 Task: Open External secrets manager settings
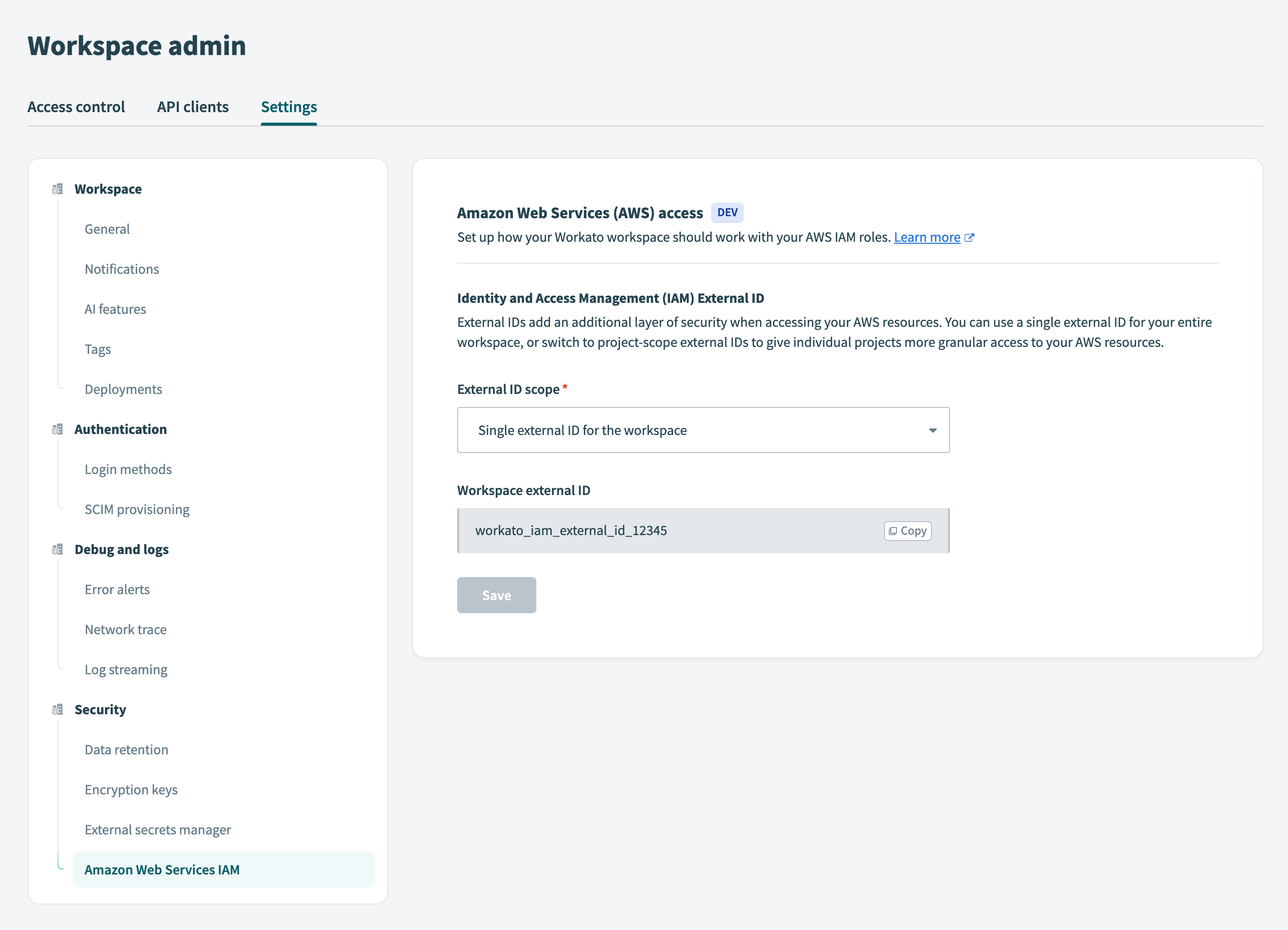[x=157, y=829]
